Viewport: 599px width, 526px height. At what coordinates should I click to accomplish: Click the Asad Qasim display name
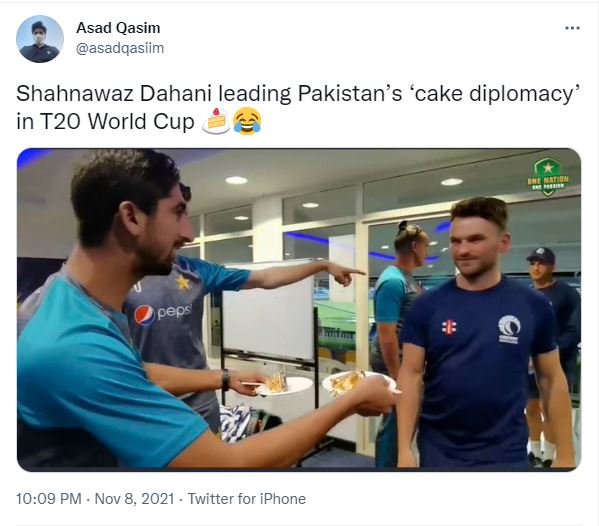tap(118, 28)
